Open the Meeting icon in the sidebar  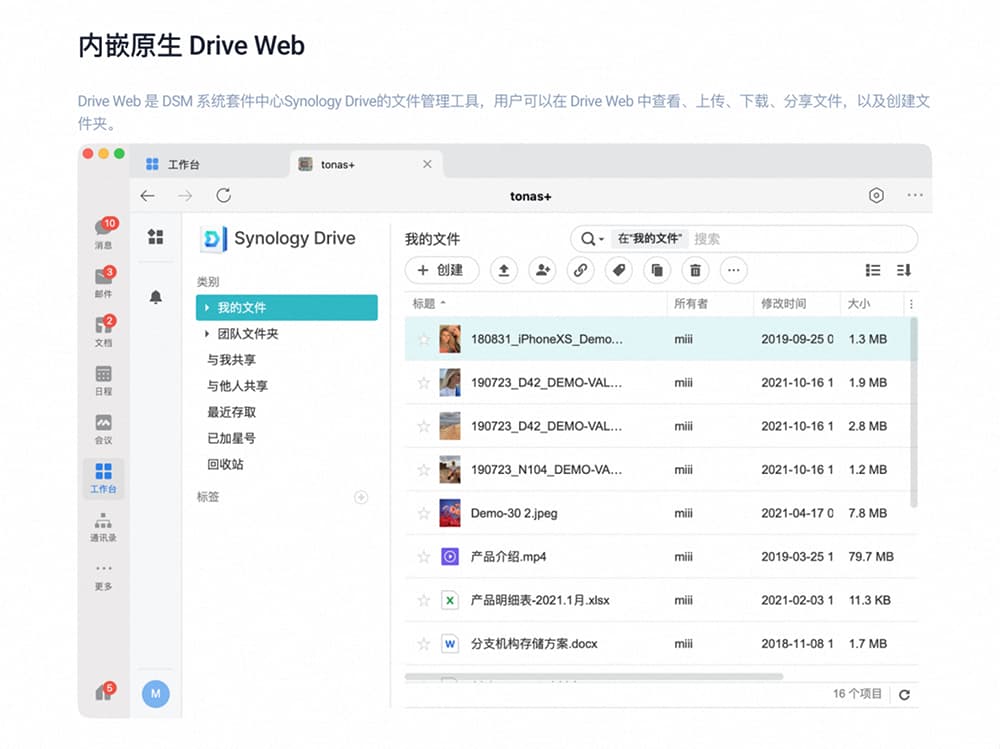click(103, 429)
